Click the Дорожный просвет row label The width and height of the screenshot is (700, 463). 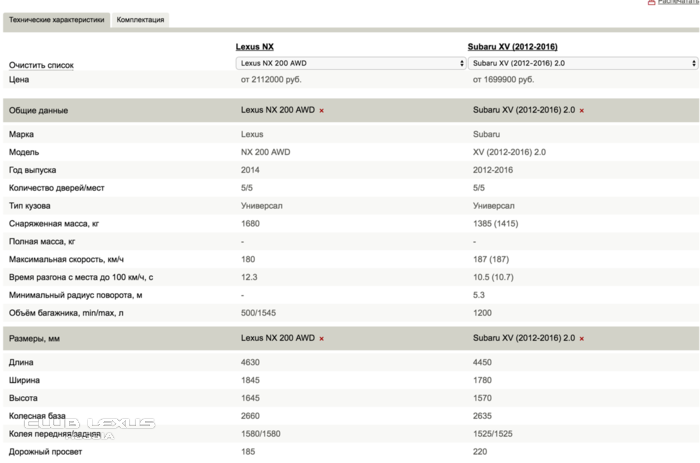point(45,452)
